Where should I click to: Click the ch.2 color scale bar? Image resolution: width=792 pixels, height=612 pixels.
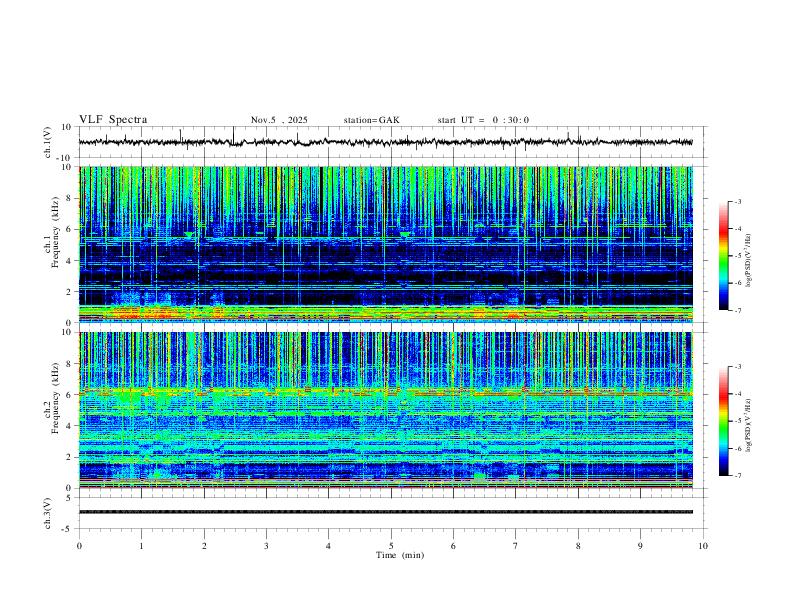724,421
